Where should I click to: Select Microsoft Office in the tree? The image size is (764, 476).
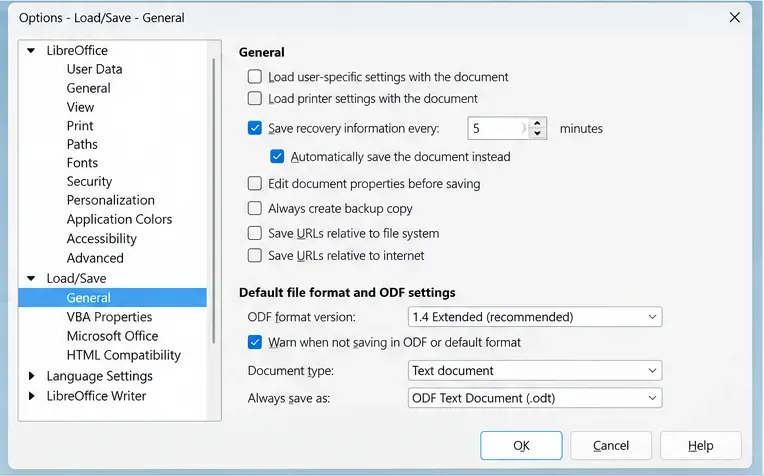113,336
